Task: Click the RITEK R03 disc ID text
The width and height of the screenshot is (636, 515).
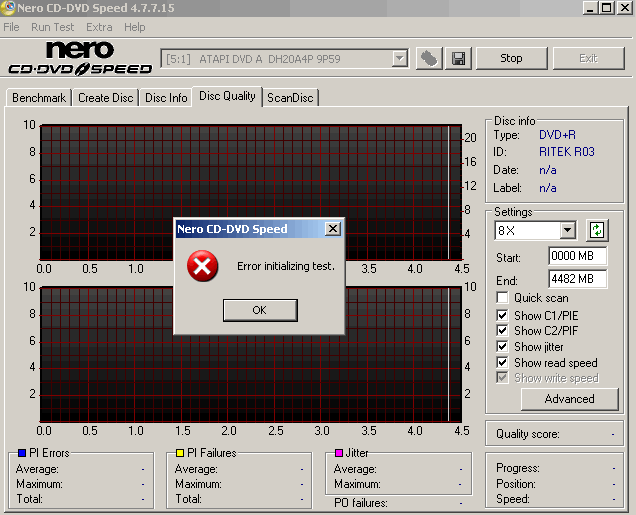Action: pyautogui.click(x=567, y=152)
